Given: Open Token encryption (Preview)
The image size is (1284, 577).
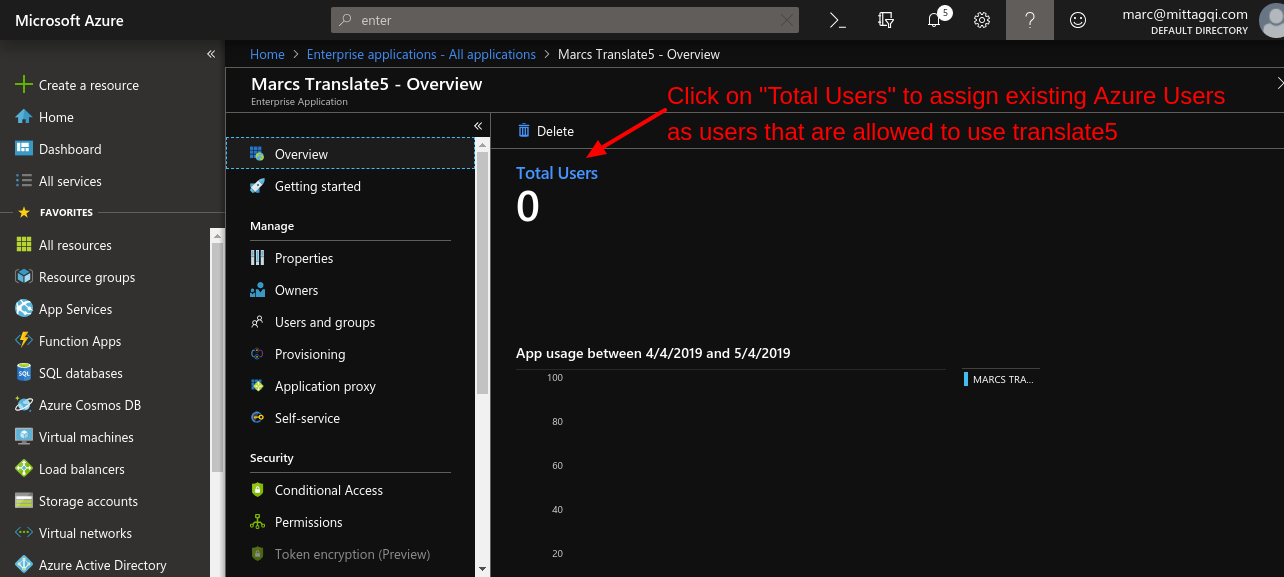Looking at the screenshot, I should pyautogui.click(x=350, y=554).
